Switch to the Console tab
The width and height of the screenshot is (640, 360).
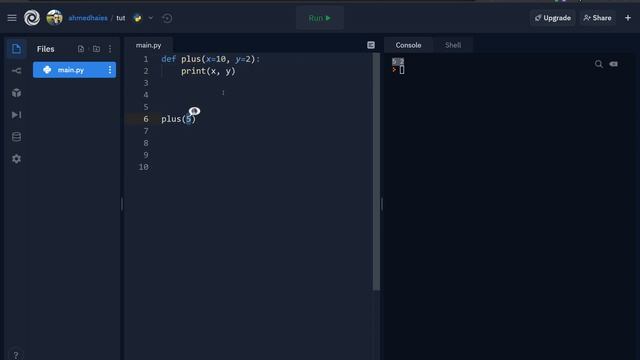(408, 45)
